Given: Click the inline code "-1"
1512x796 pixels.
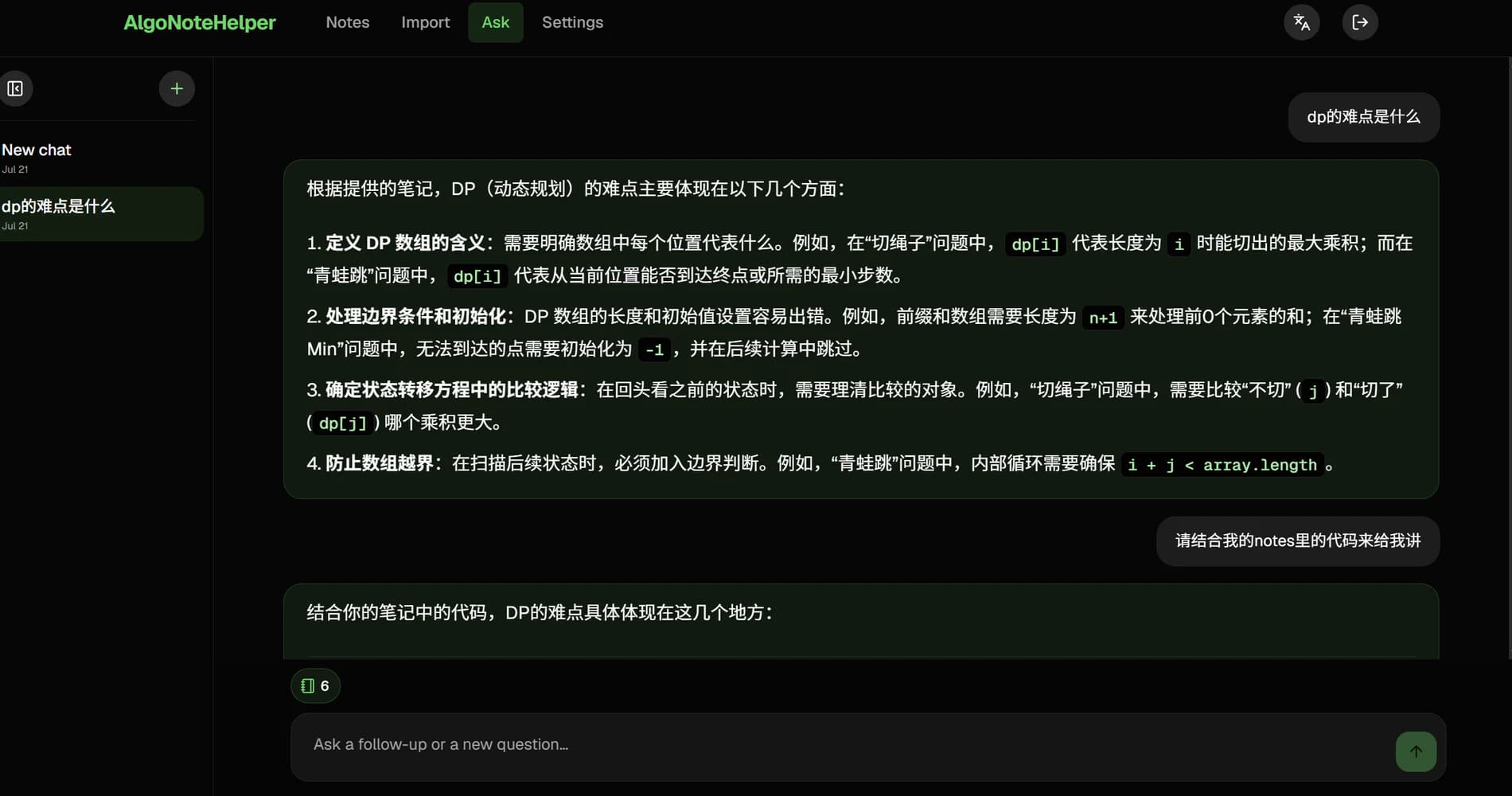Looking at the screenshot, I should (x=654, y=349).
